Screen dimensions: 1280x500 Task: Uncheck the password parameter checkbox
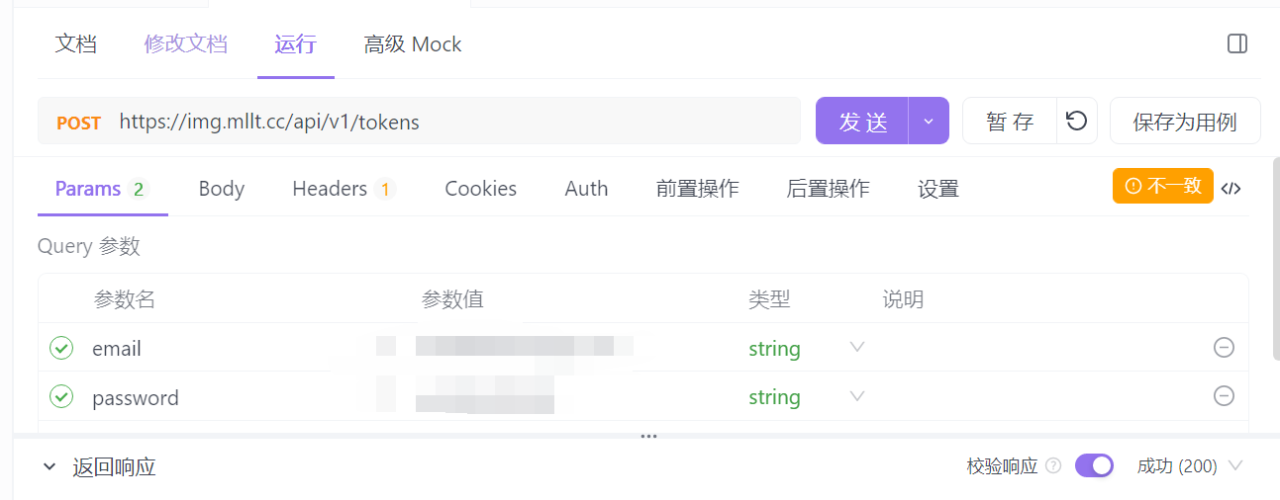tap(62, 397)
